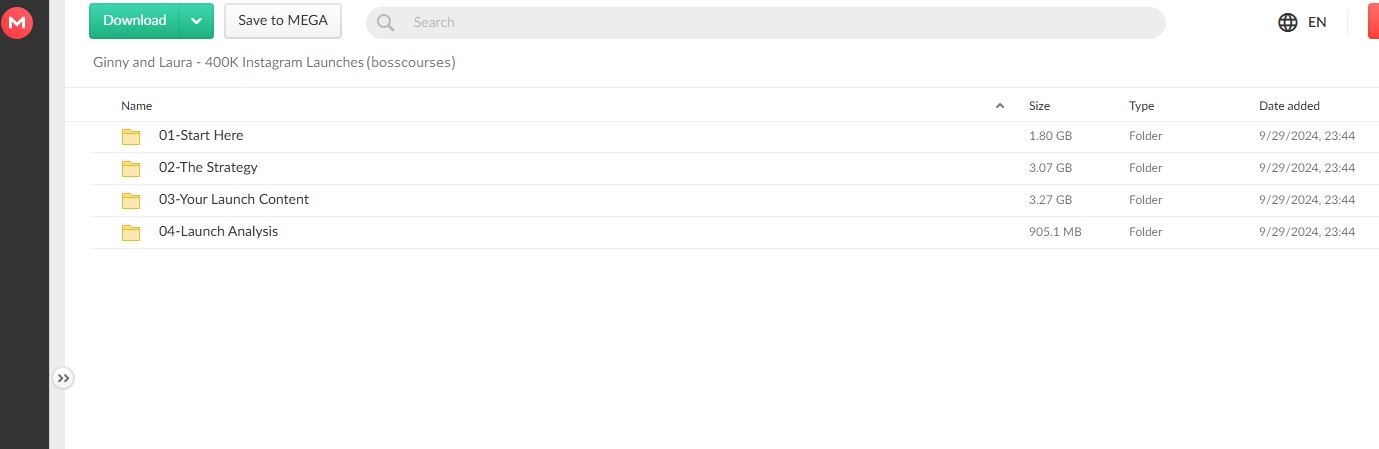Expand the left sidebar with double-arrow
1379x449 pixels.
(x=63, y=378)
